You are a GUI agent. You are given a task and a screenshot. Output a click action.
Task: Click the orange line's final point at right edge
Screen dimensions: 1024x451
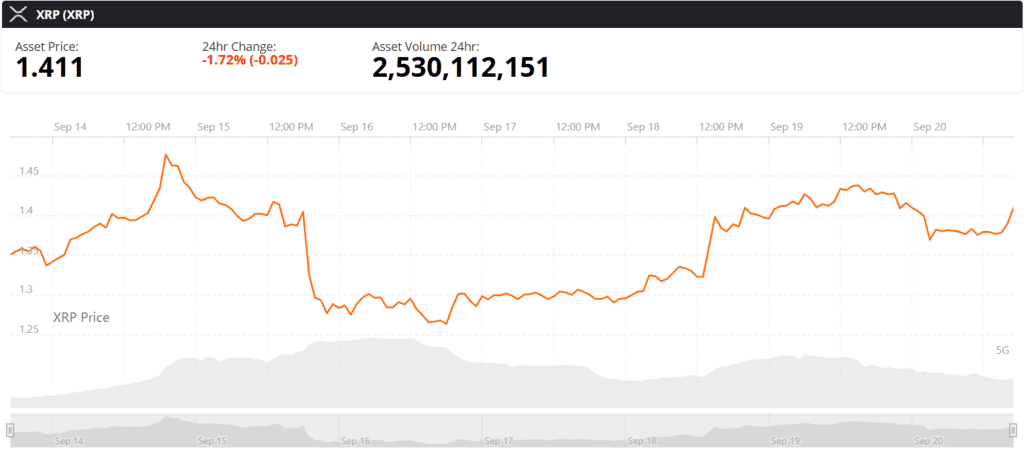[1012, 208]
